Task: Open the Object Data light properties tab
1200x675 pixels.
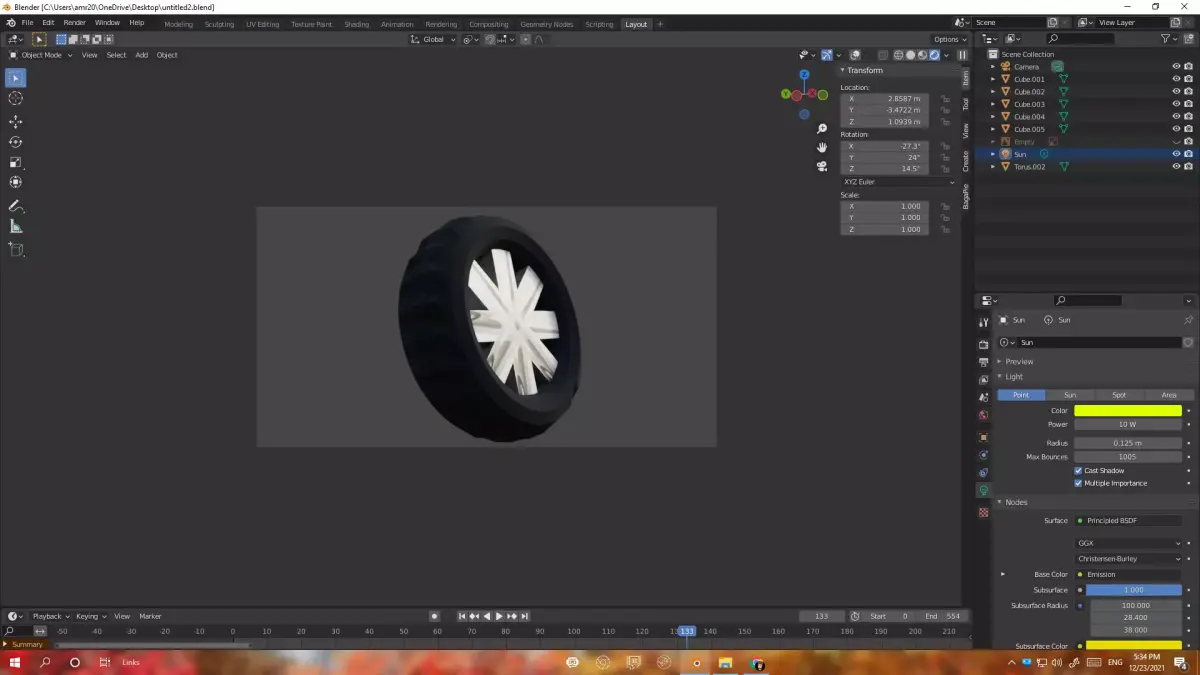Action: (x=983, y=491)
